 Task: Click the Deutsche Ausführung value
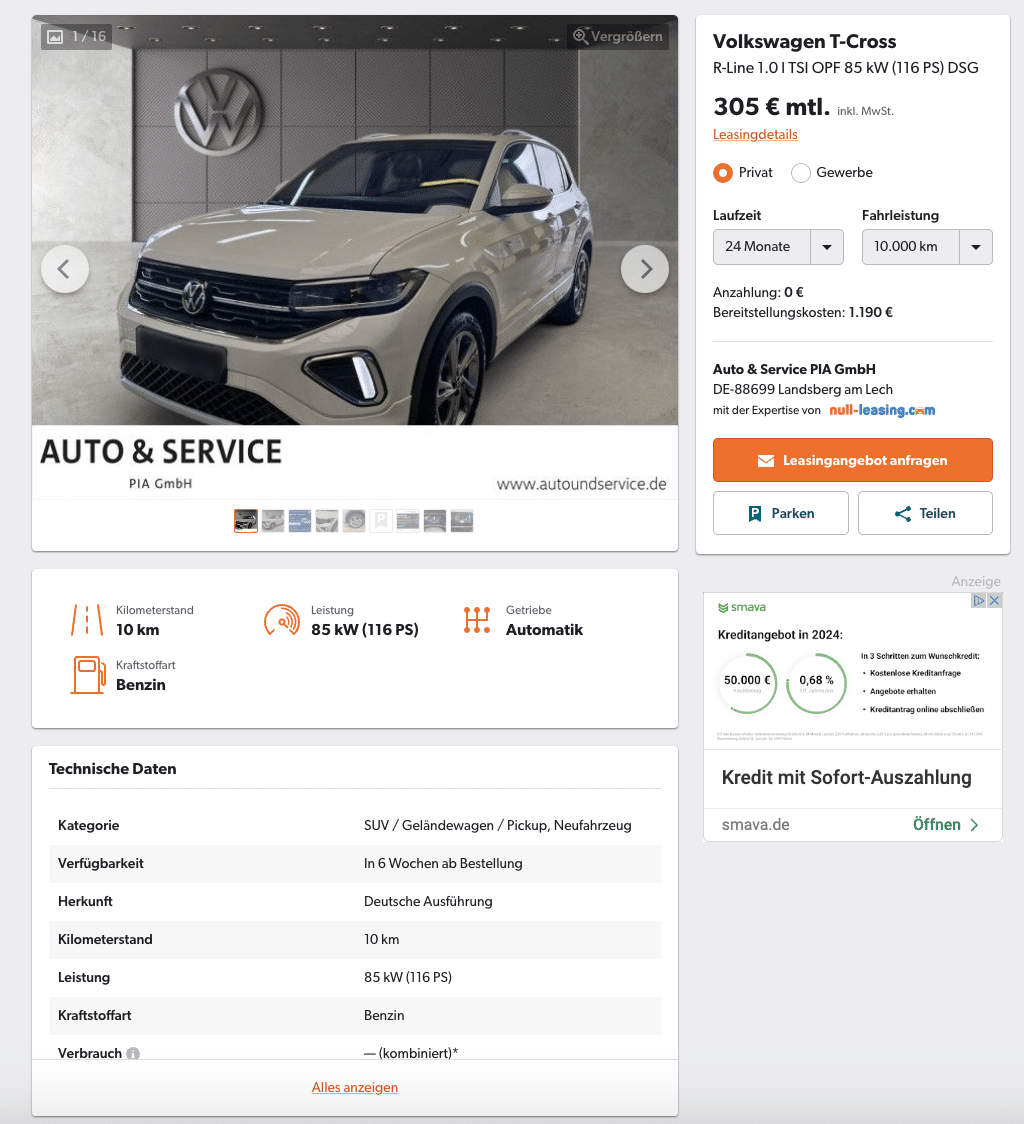428,901
